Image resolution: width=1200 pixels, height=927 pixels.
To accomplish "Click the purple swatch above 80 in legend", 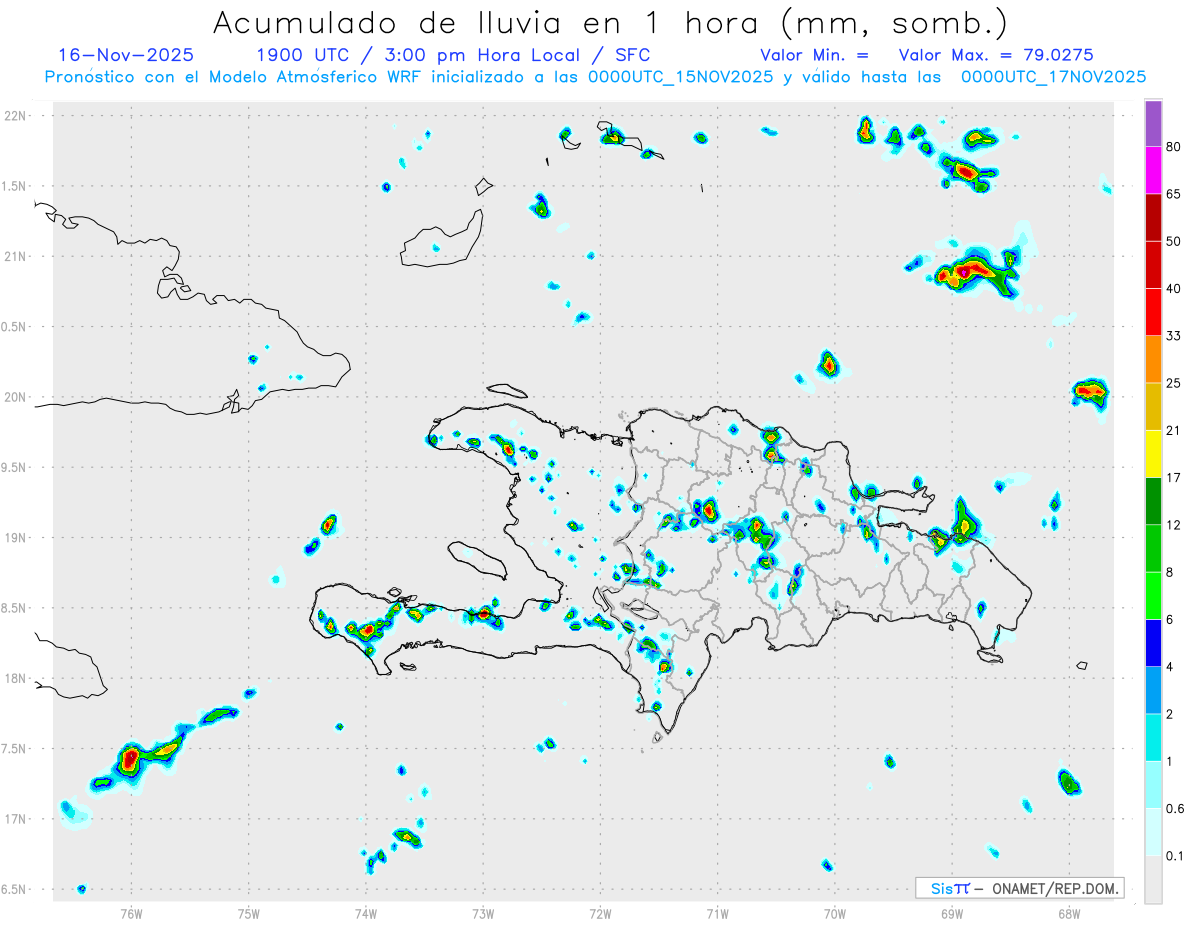I will [x=1153, y=124].
